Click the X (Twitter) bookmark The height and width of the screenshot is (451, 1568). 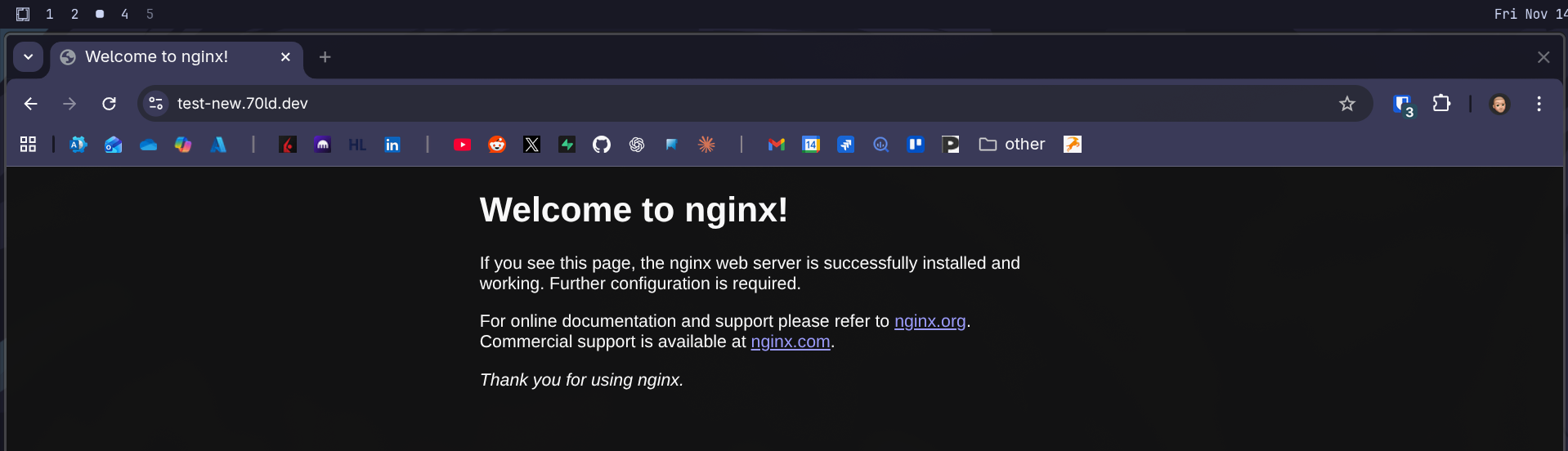pyautogui.click(x=532, y=145)
